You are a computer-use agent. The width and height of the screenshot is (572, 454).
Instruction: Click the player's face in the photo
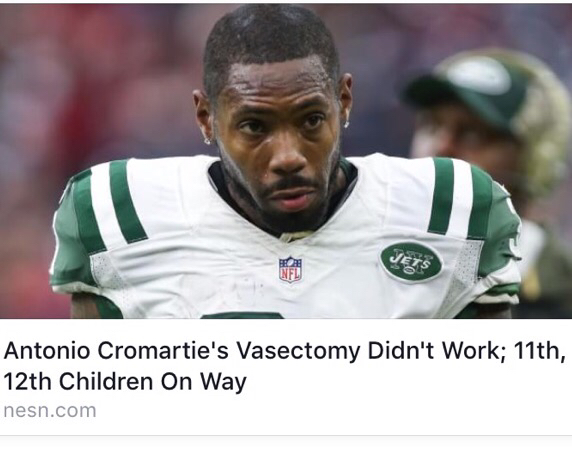pyautogui.click(x=276, y=140)
